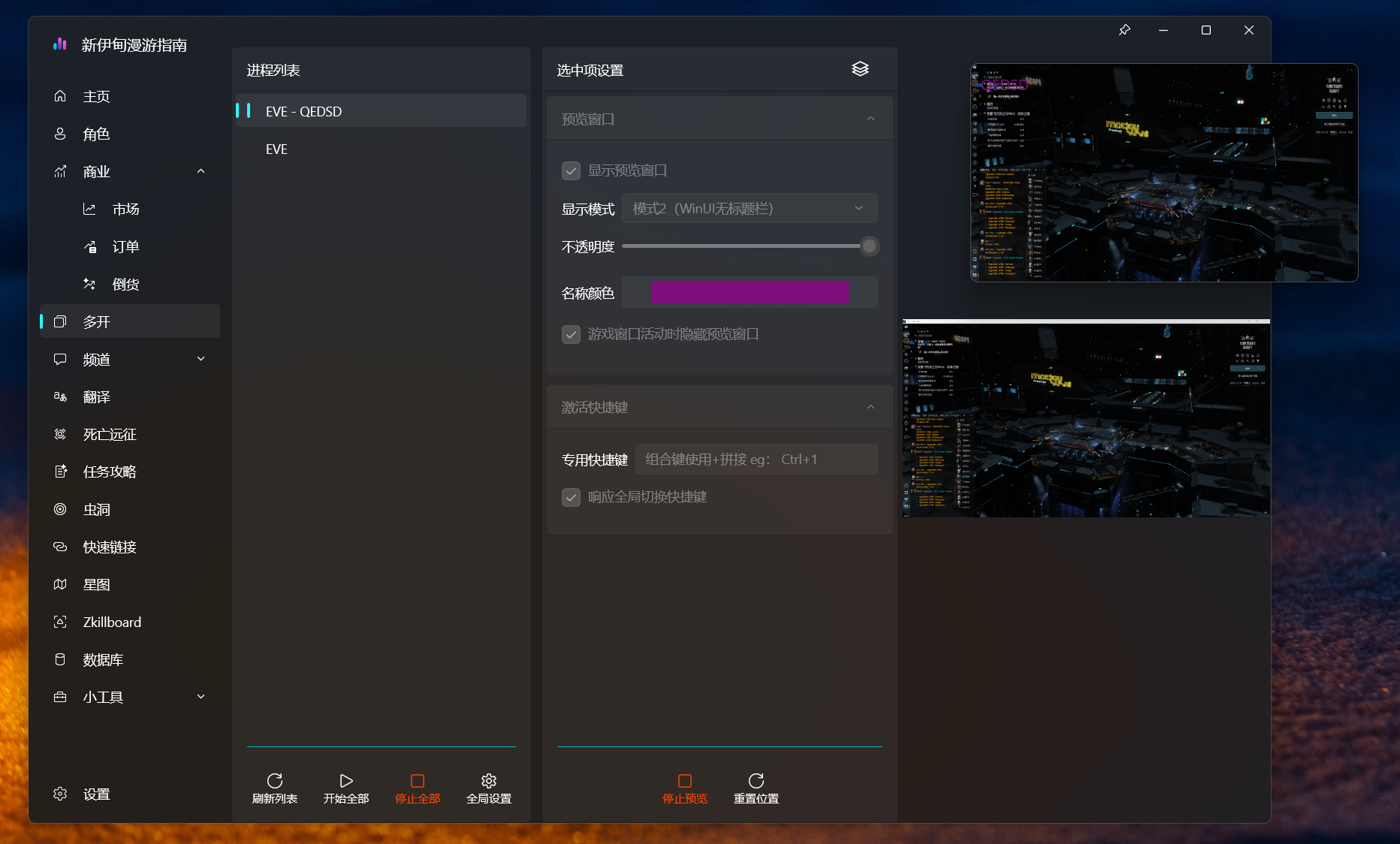This screenshot has width=1400, height=844.
Task: Toggle 显示预览窗口 checkbox
Action: pos(571,170)
